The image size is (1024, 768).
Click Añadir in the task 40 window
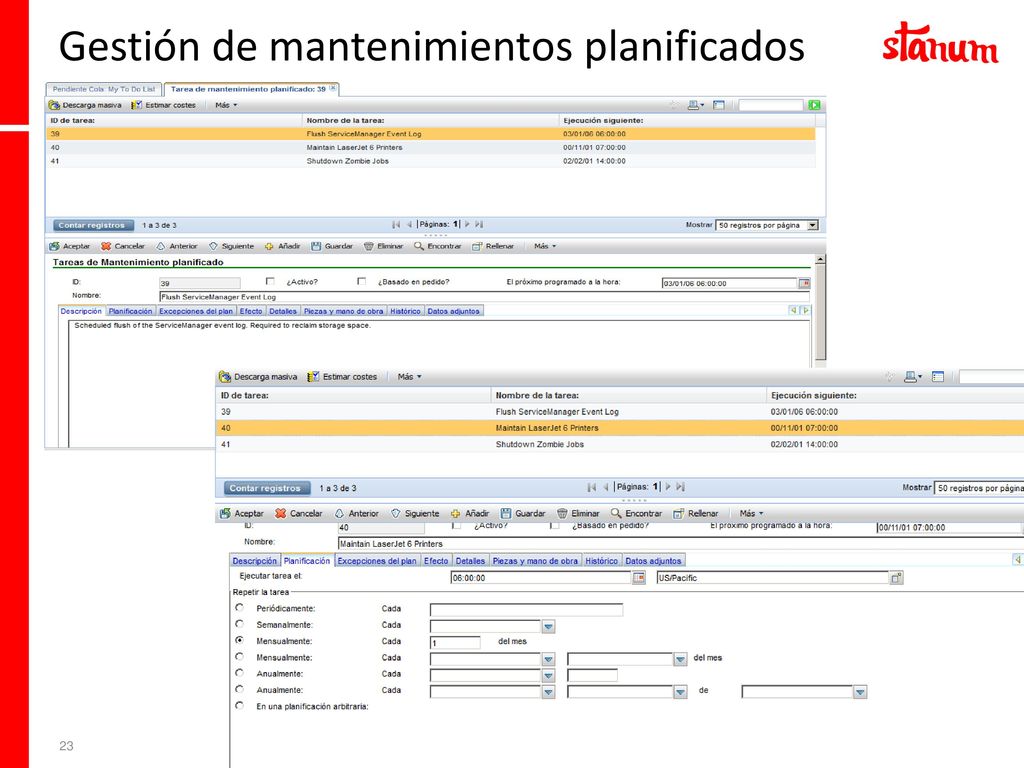click(x=470, y=513)
